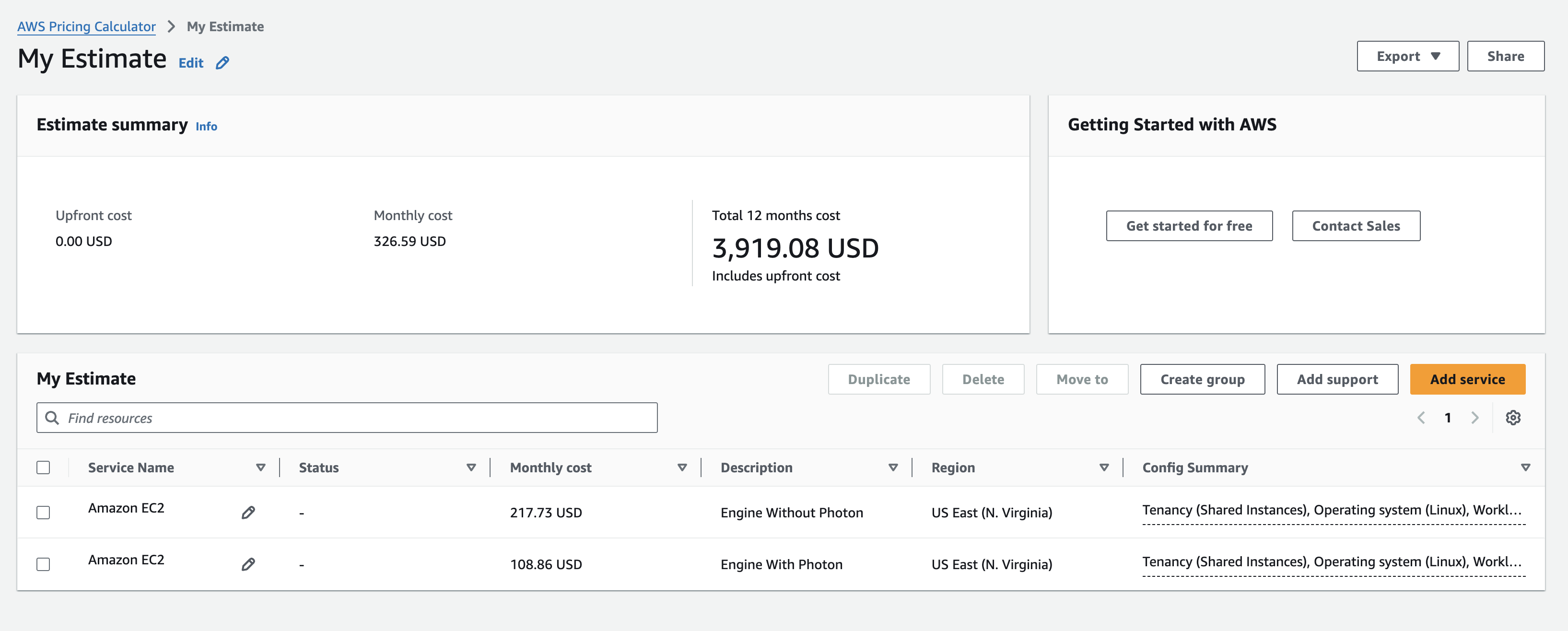Click the Status column header

pyautogui.click(x=318, y=467)
